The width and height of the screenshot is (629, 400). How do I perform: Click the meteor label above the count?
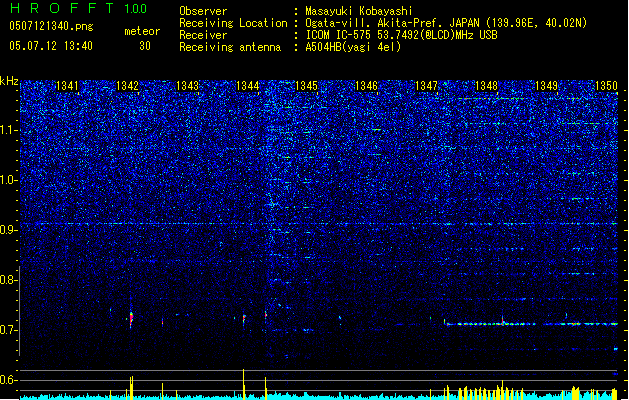tap(142, 31)
